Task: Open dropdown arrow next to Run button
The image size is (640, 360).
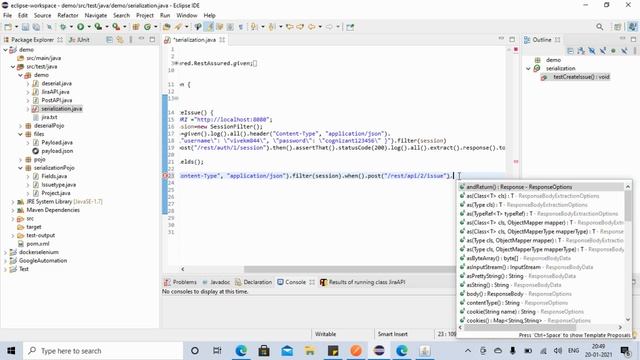Action: coord(89,27)
